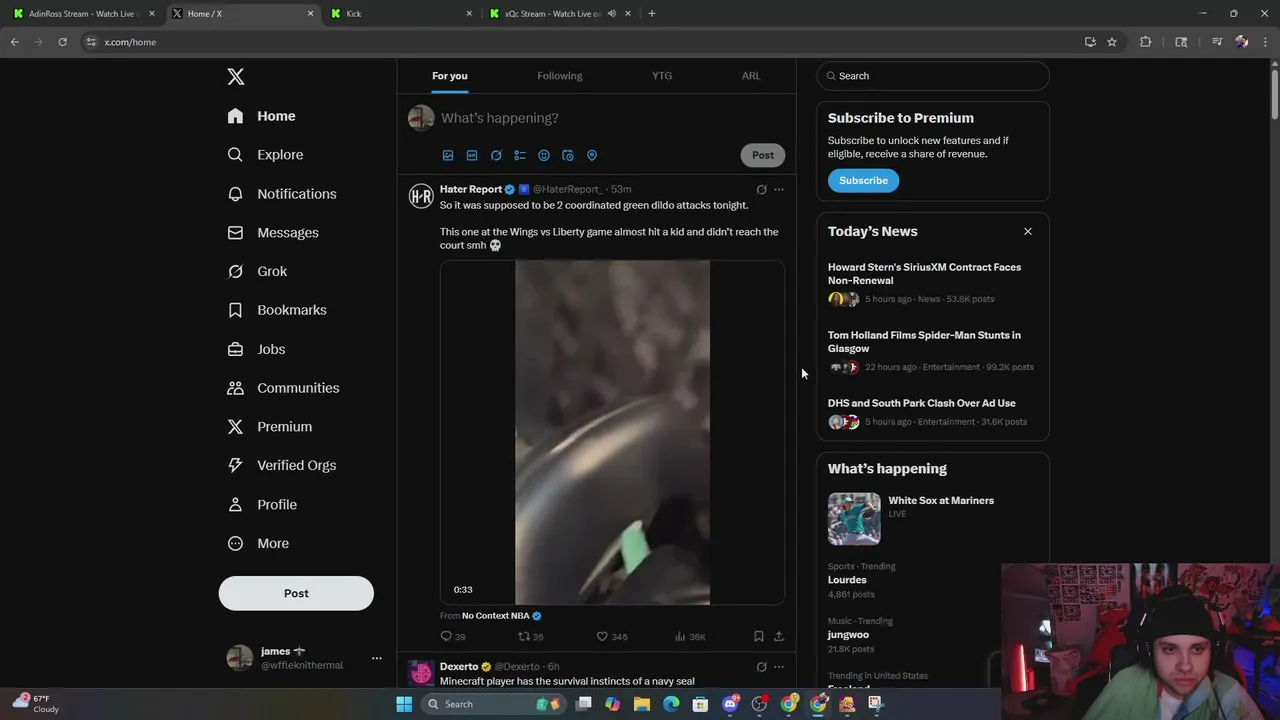Open Hater Report profile name

pos(471,189)
